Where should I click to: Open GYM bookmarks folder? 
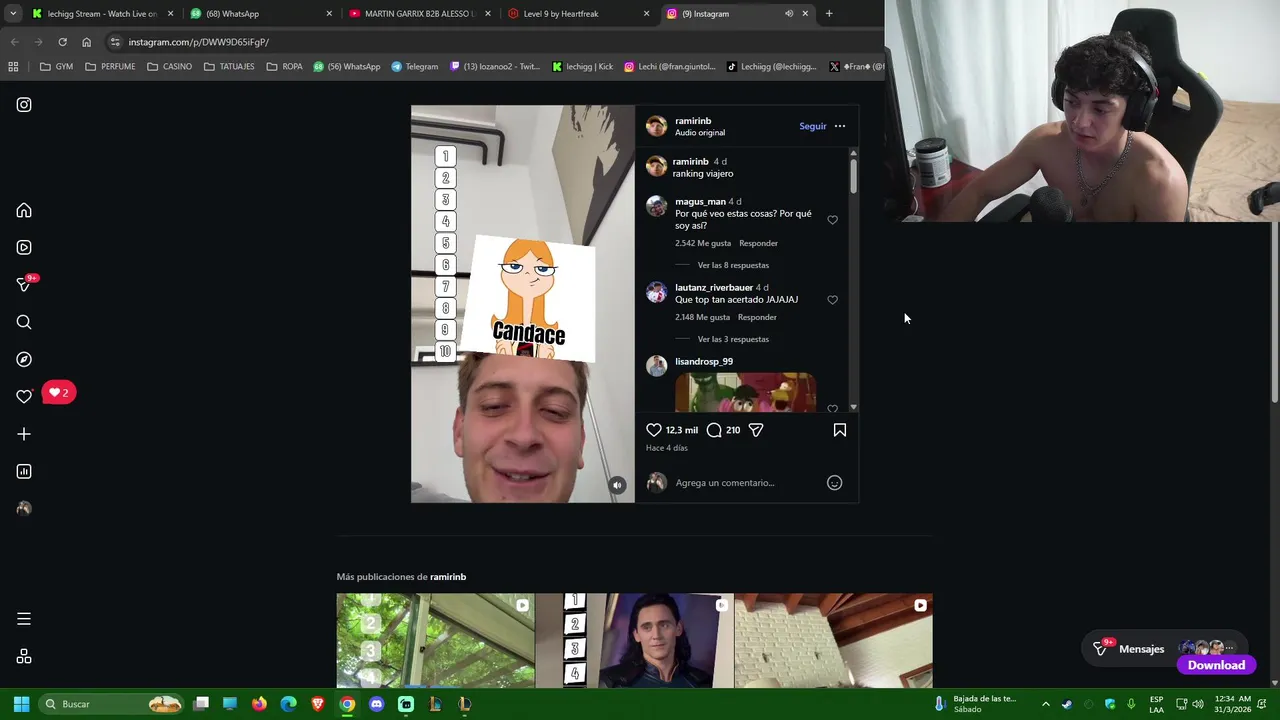click(56, 67)
